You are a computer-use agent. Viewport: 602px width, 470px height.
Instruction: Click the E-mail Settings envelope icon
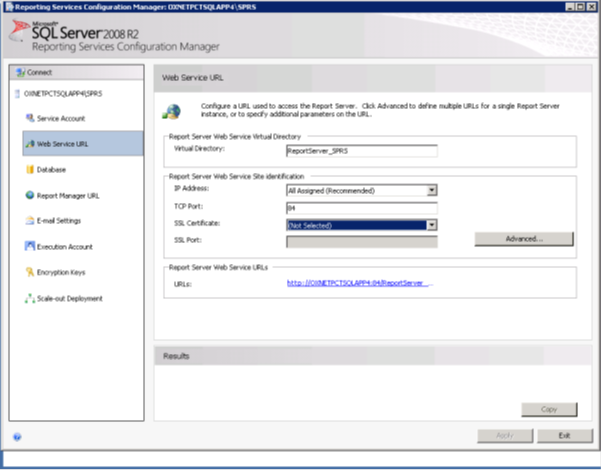pyautogui.click(x=30, y=220)
